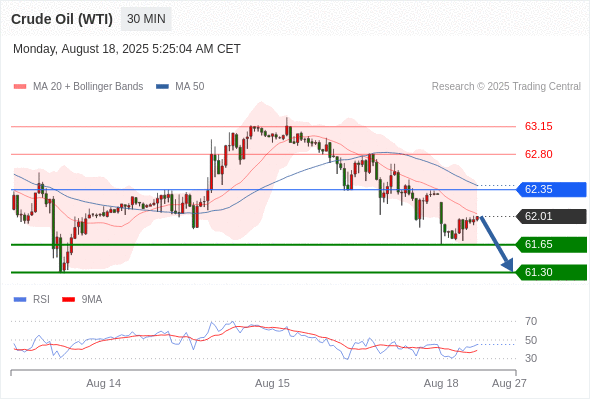590x400 pixels.
Task: Click the 62.01 current price tag
Action: 551,216
